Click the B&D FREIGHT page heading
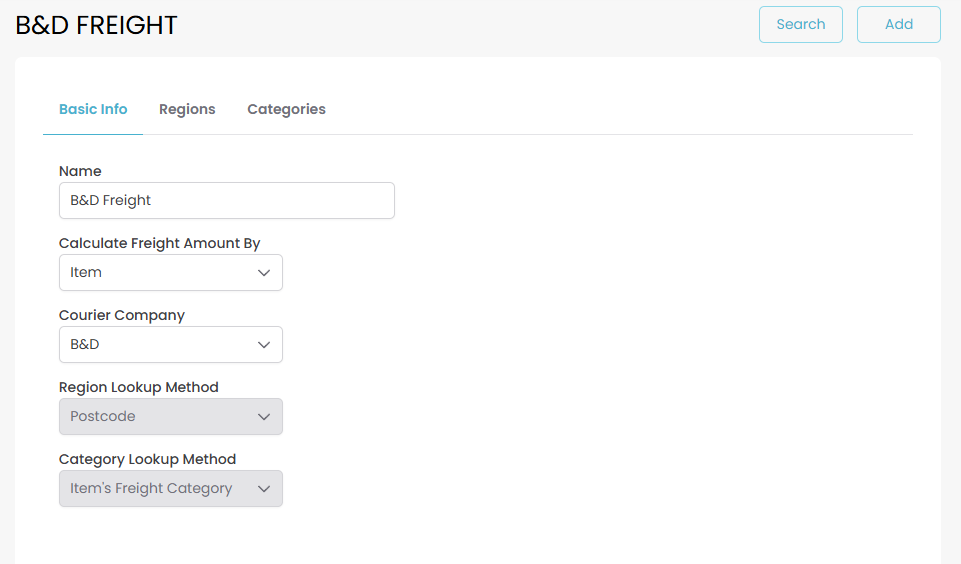 click(x=96, y=25)
